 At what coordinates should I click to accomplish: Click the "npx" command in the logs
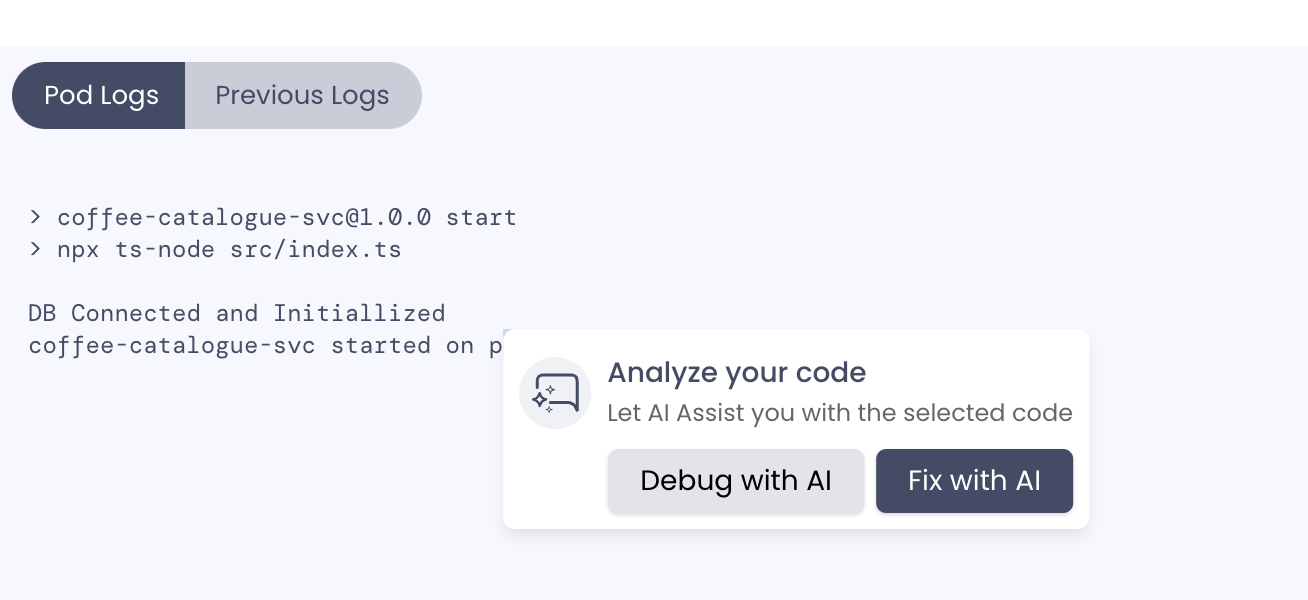[x=78, y=249]
